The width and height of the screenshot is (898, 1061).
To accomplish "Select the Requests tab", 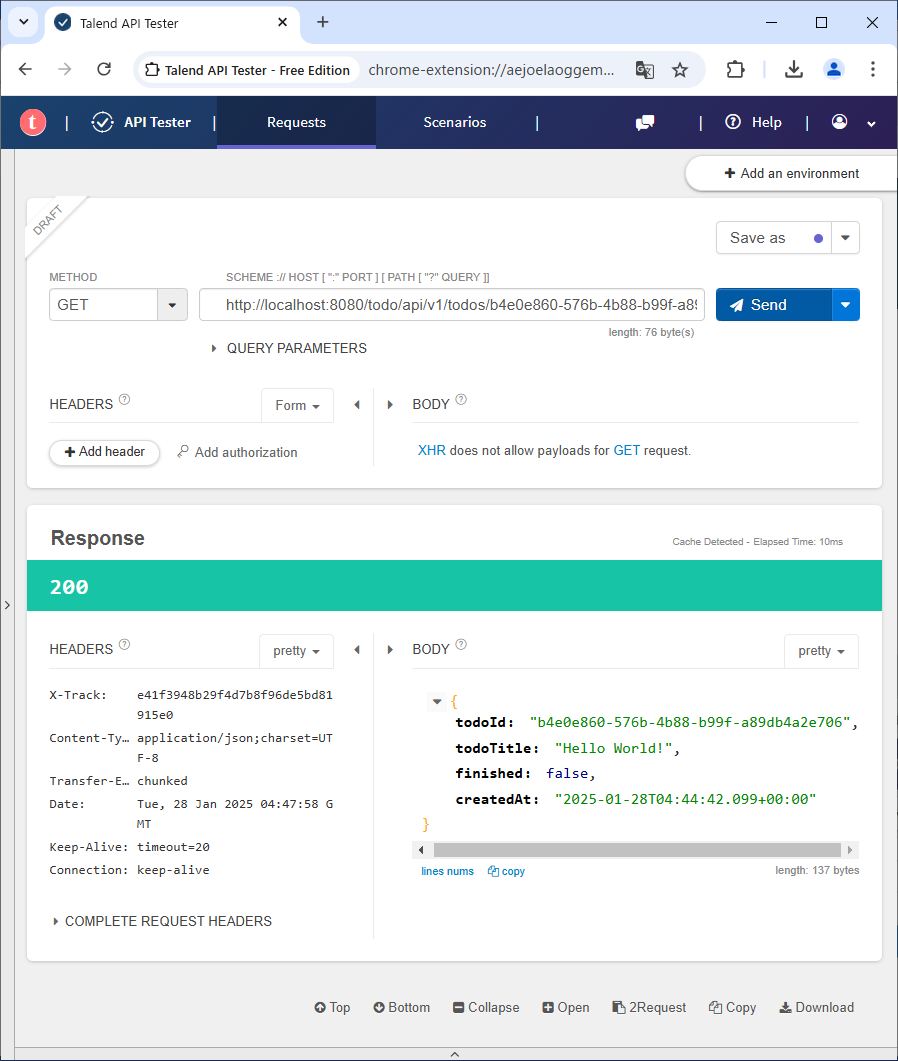I will [296, 122].
